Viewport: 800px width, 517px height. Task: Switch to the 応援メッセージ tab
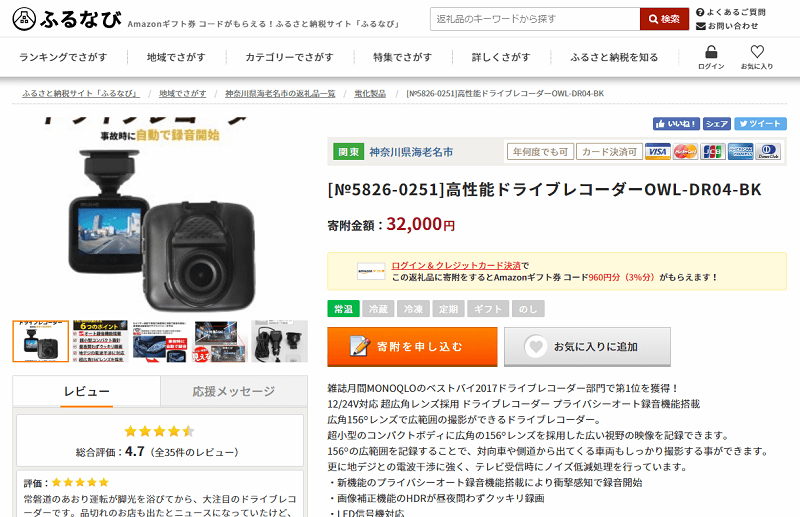[234, 391]
